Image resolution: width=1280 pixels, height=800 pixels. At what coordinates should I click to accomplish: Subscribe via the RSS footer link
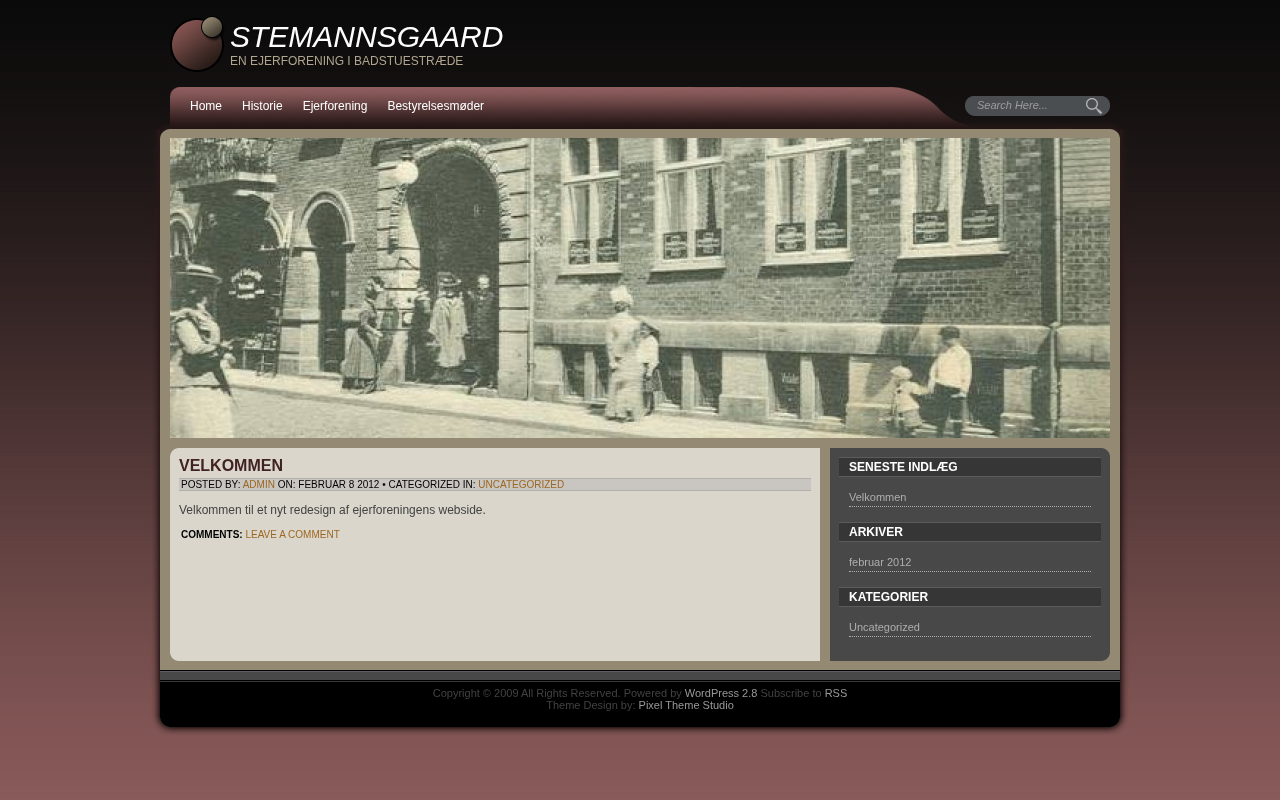(835, 693)
